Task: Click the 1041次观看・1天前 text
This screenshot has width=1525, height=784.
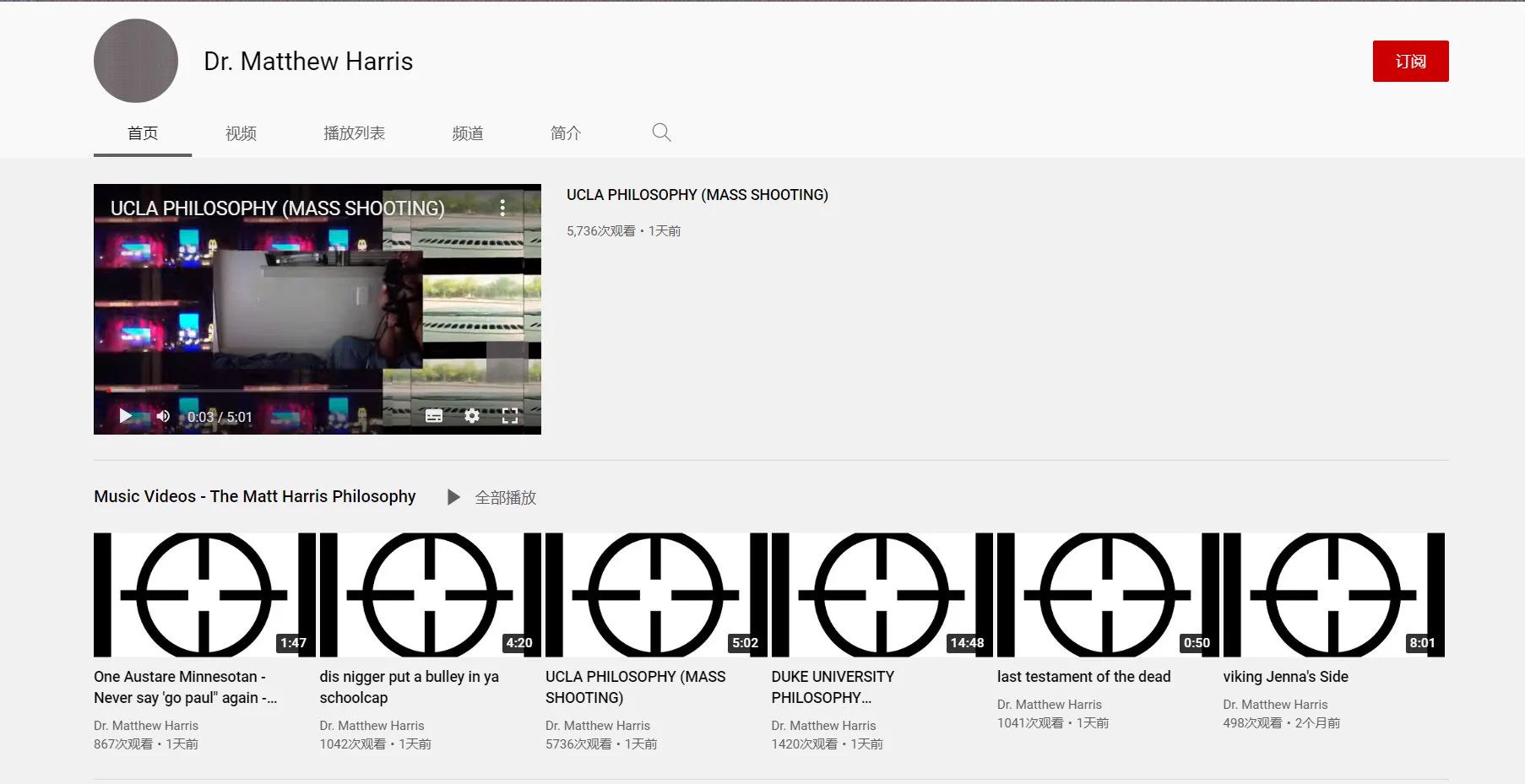Action: click(1053, 722)
